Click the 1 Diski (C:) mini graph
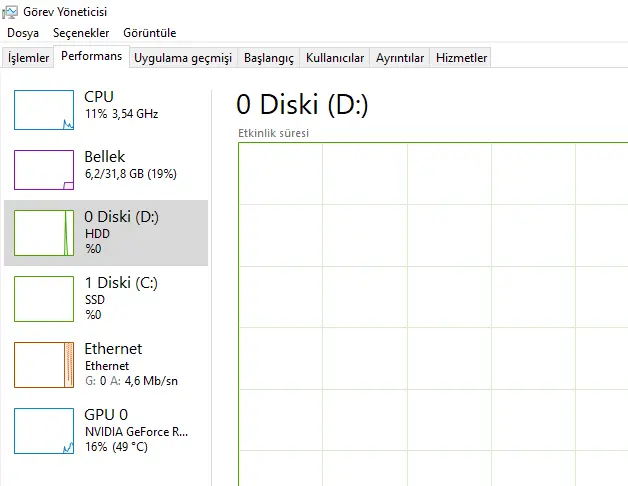Screen dimensions: 628x486 click(x=44, y=299)
